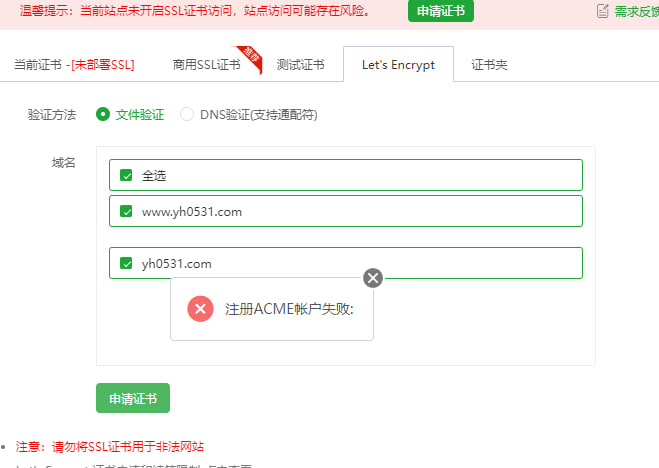Click the feedback note icon at top right

pos(603,11)
